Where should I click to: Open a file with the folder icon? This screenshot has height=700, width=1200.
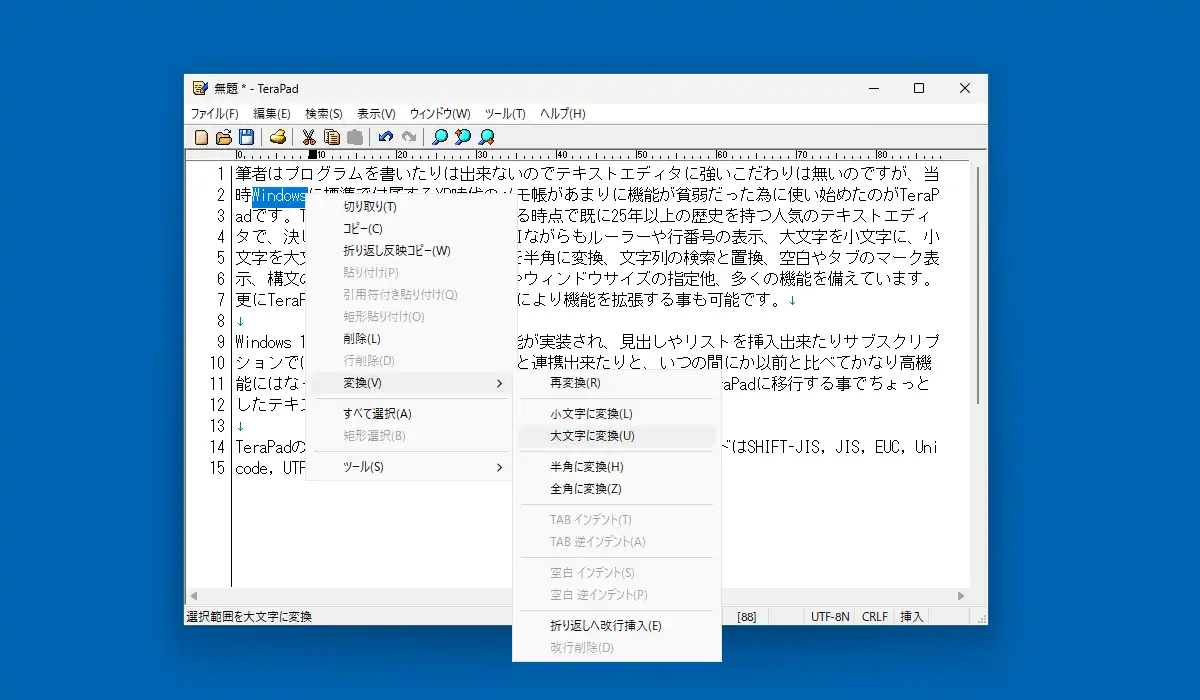click(x=224, y=137)
